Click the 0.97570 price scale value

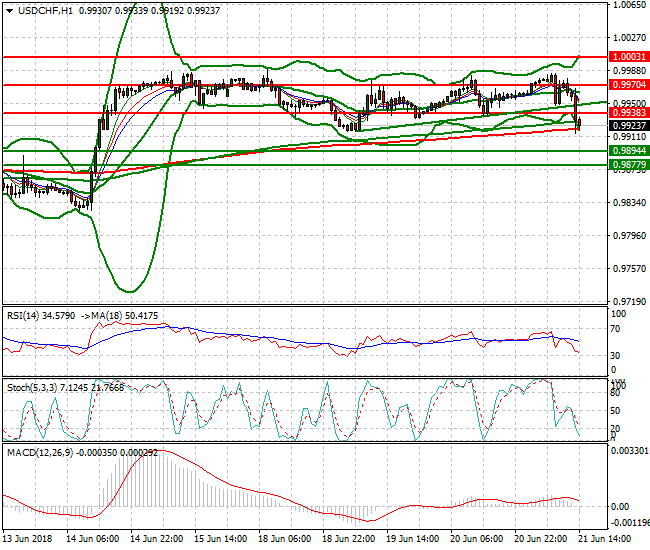(629, 269)
